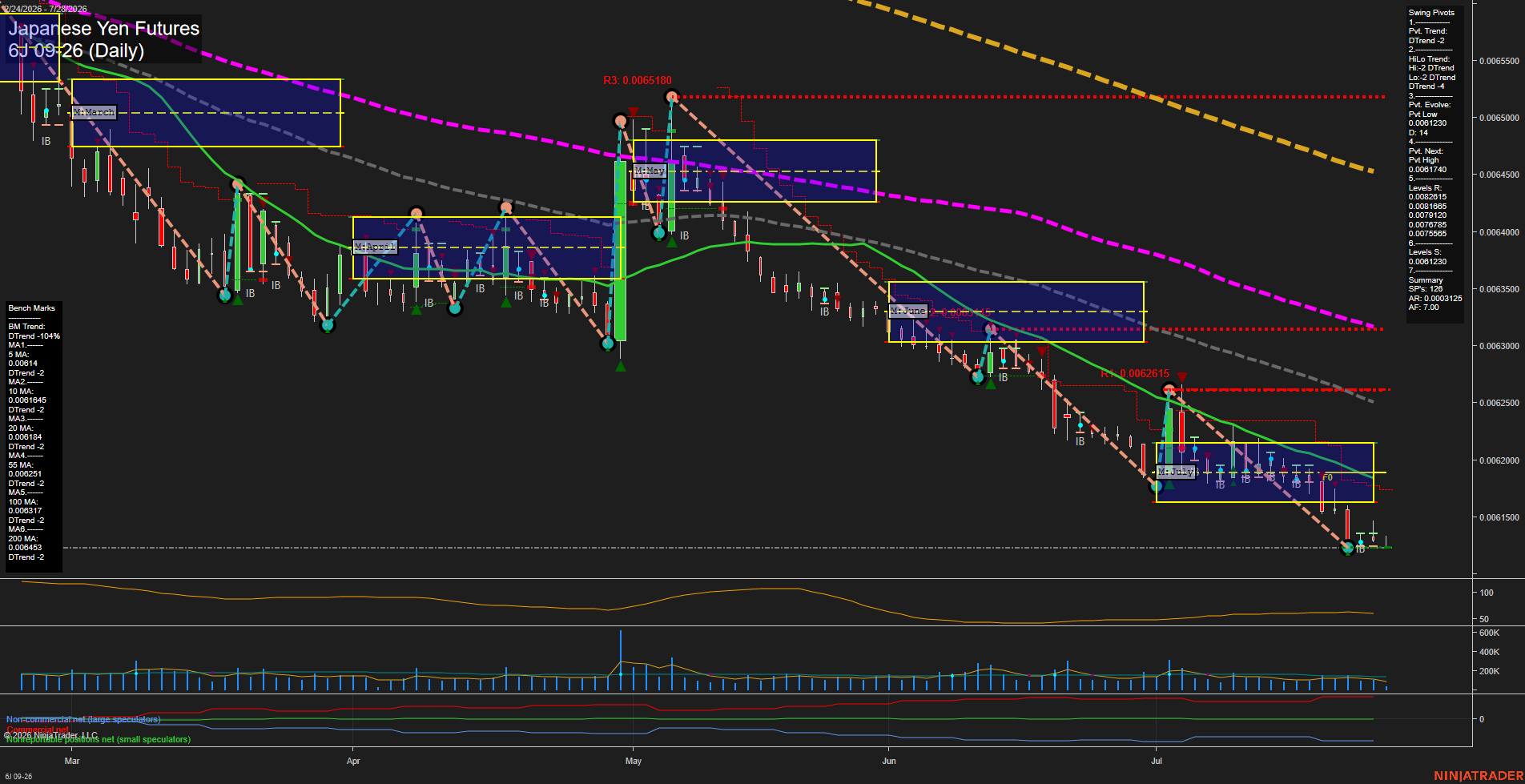Click the "200K" volume axis label
Image resolution: width=1525 pixels, height=784 pixels.
click(x=1489, y=671)
